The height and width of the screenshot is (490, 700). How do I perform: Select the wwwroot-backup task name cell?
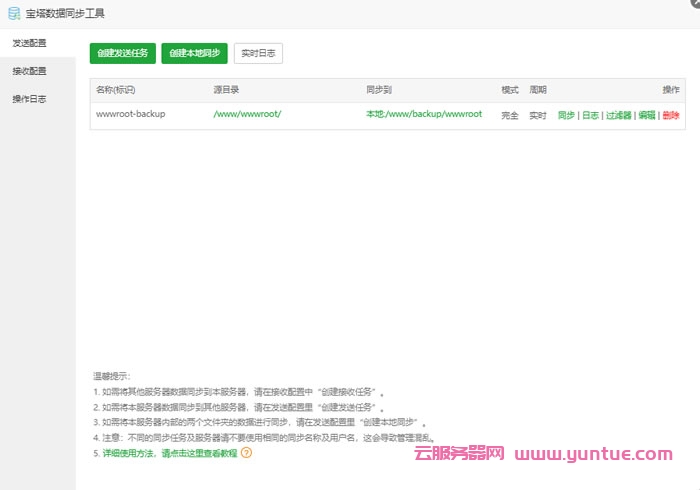click(130, 114)
